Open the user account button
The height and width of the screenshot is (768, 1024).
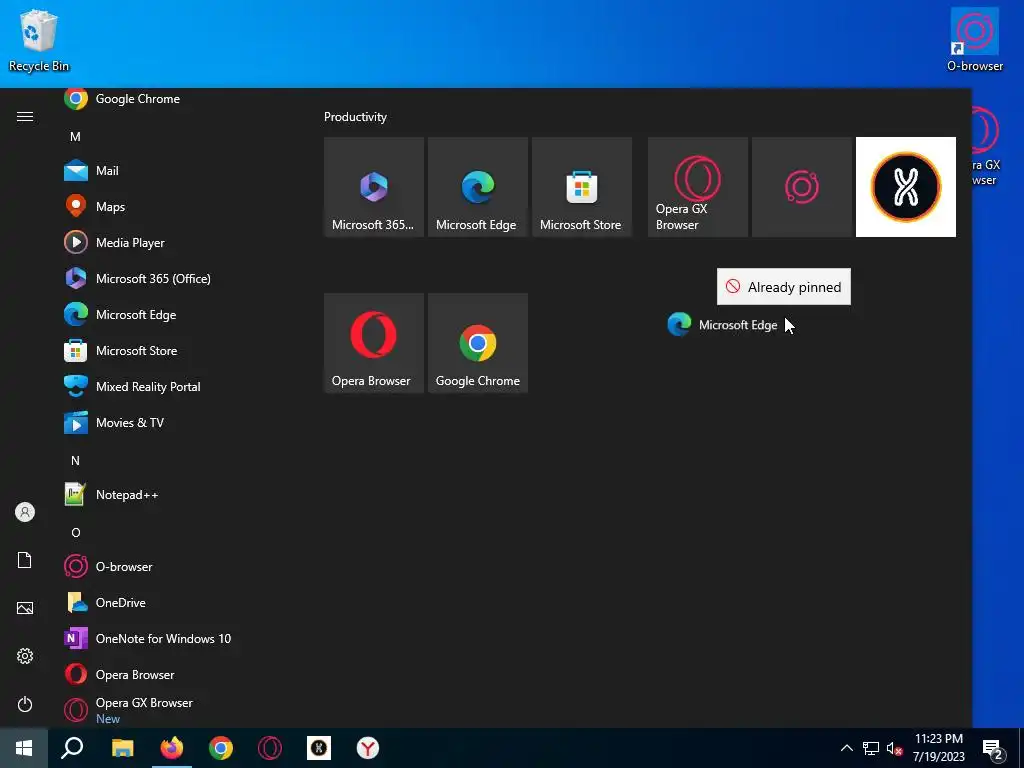[x=25, y=512]
